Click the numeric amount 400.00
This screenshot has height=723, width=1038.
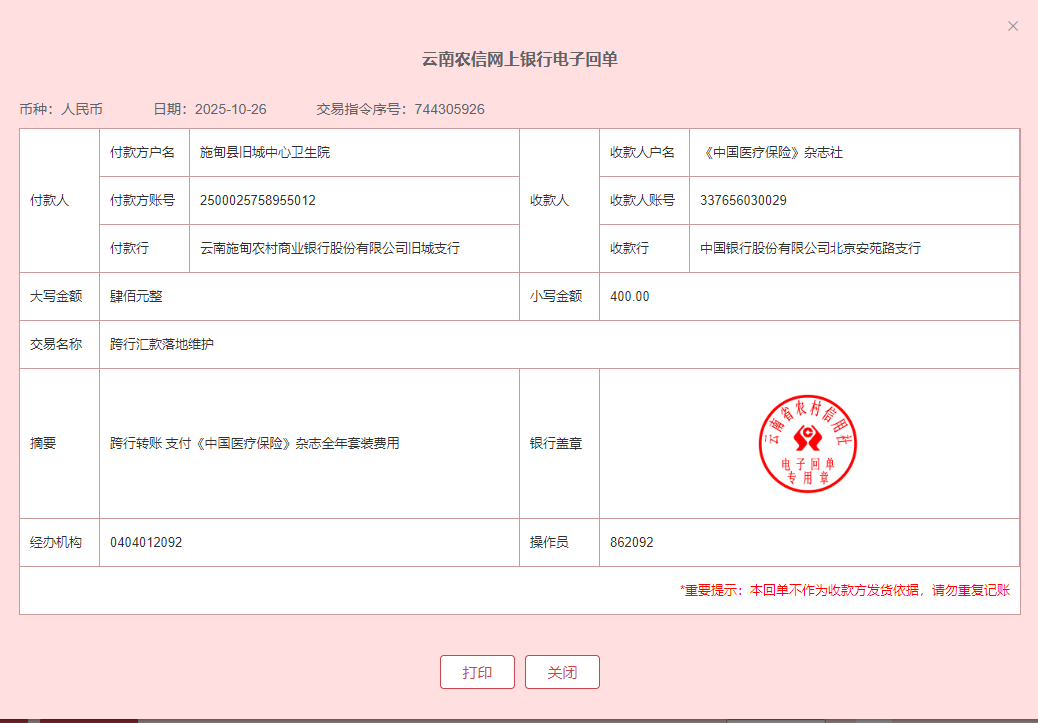click(x=629, y=296)
